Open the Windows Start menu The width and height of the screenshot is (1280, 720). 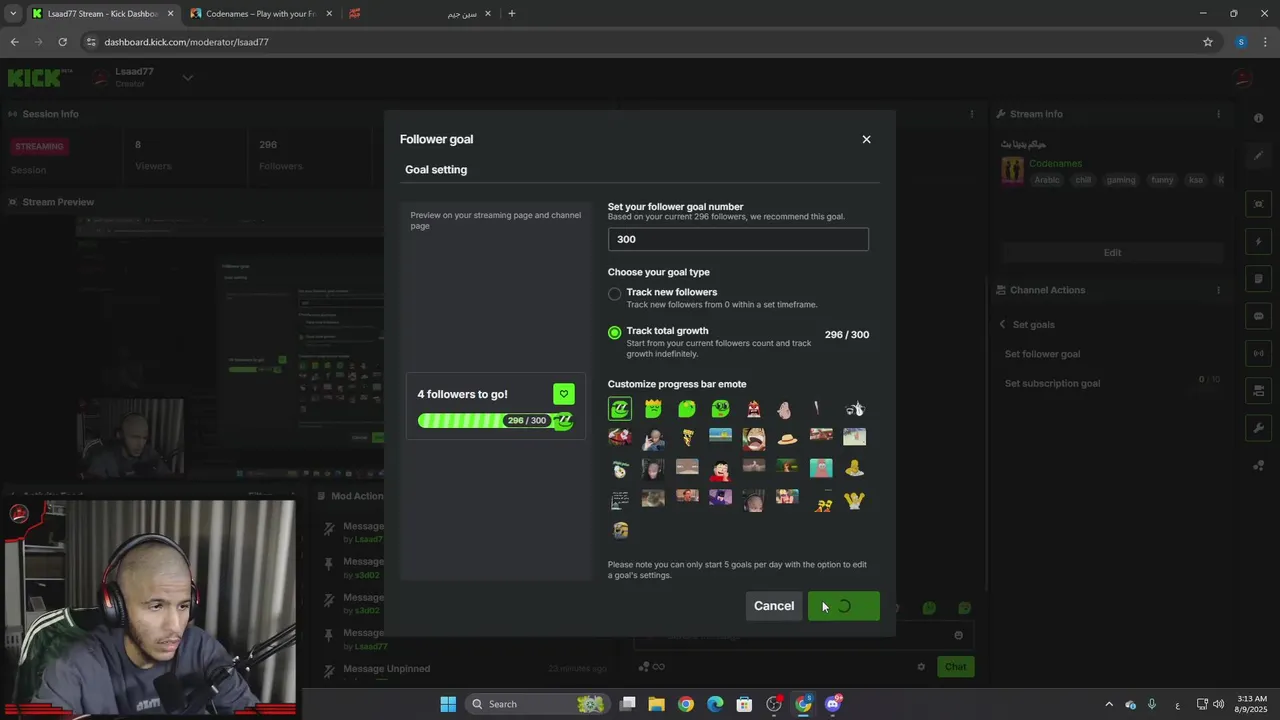pos(448,704)
